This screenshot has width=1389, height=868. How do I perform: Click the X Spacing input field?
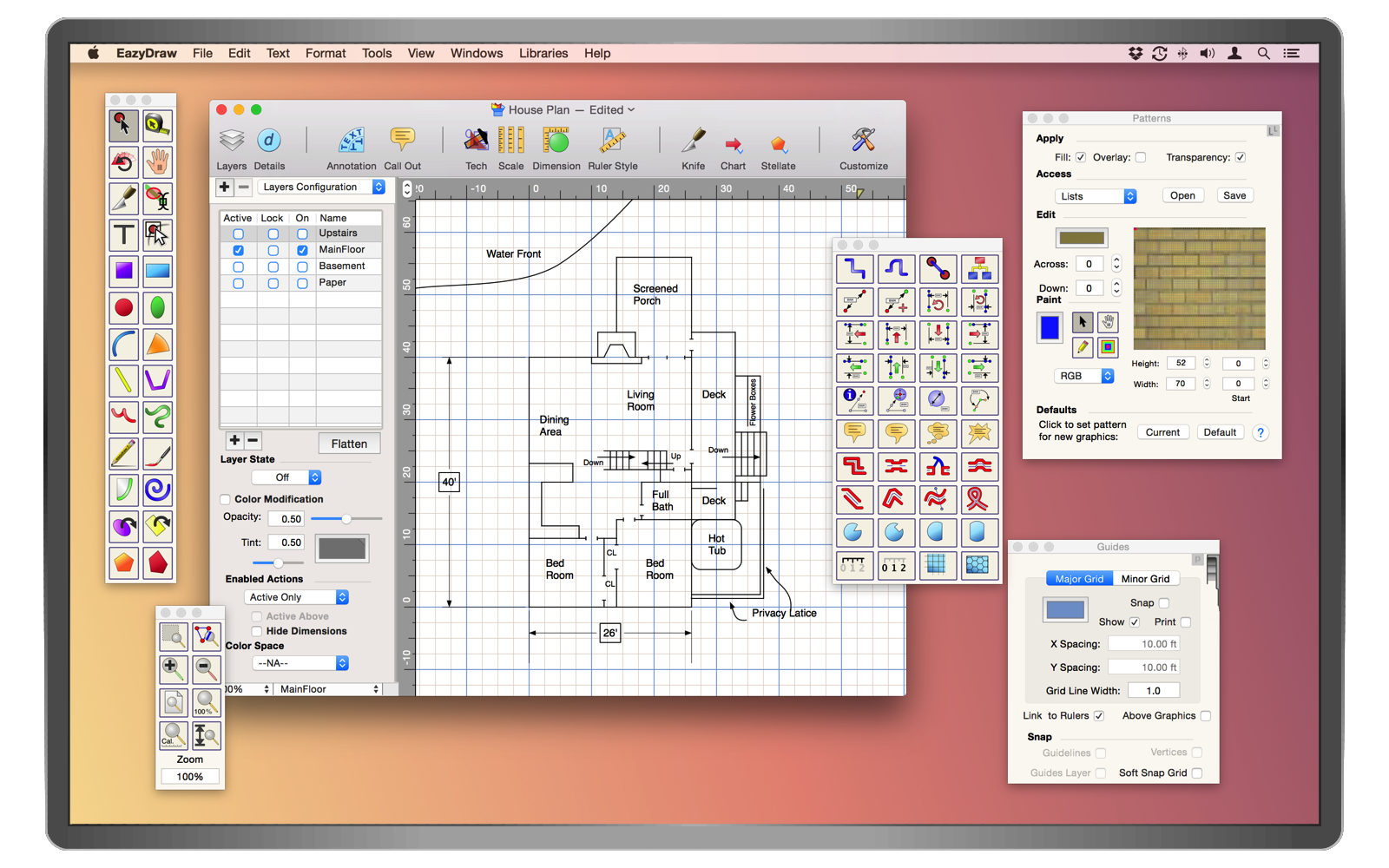(1144, 644)
